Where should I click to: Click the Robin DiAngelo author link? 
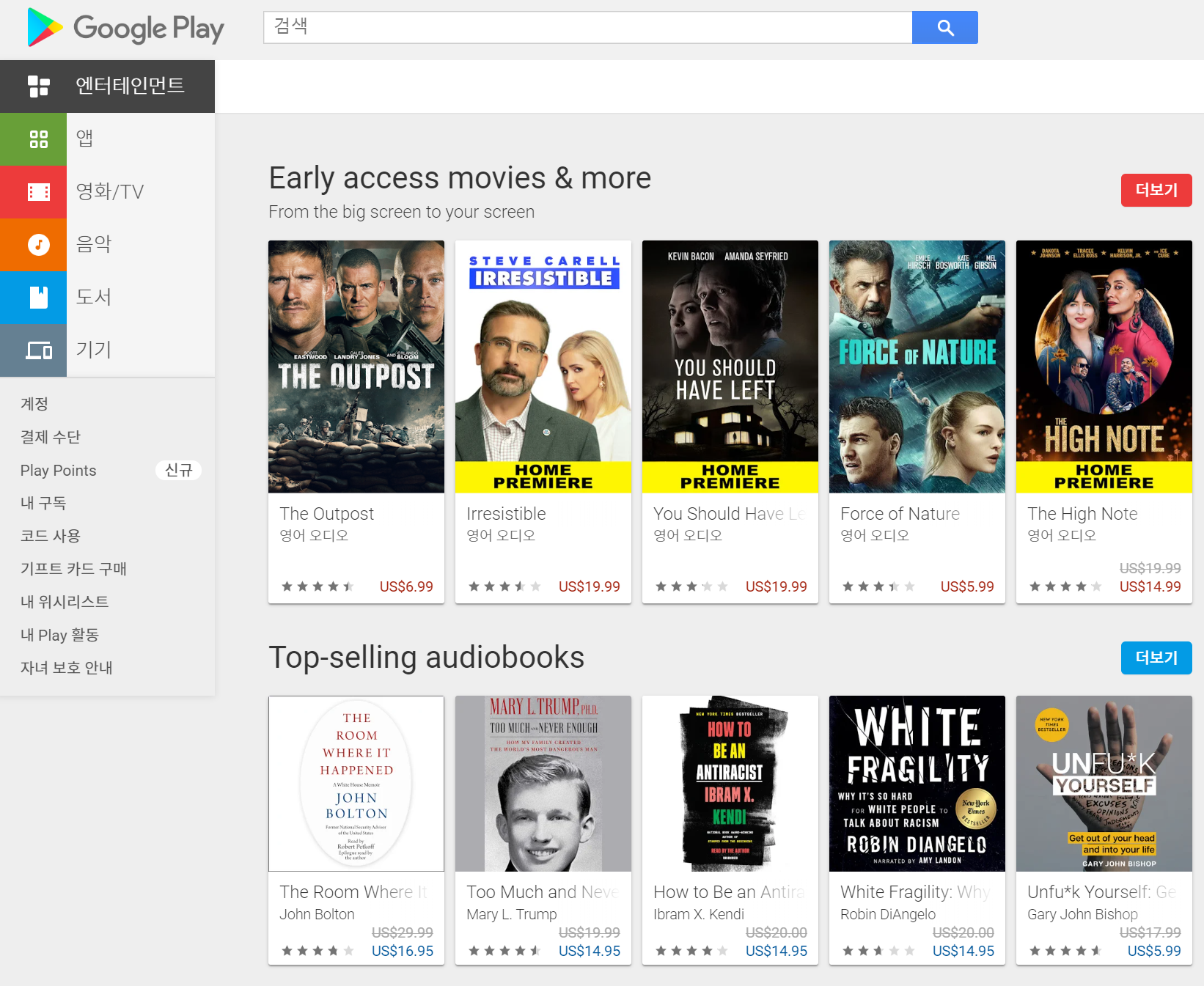click(x=888, y=914)
